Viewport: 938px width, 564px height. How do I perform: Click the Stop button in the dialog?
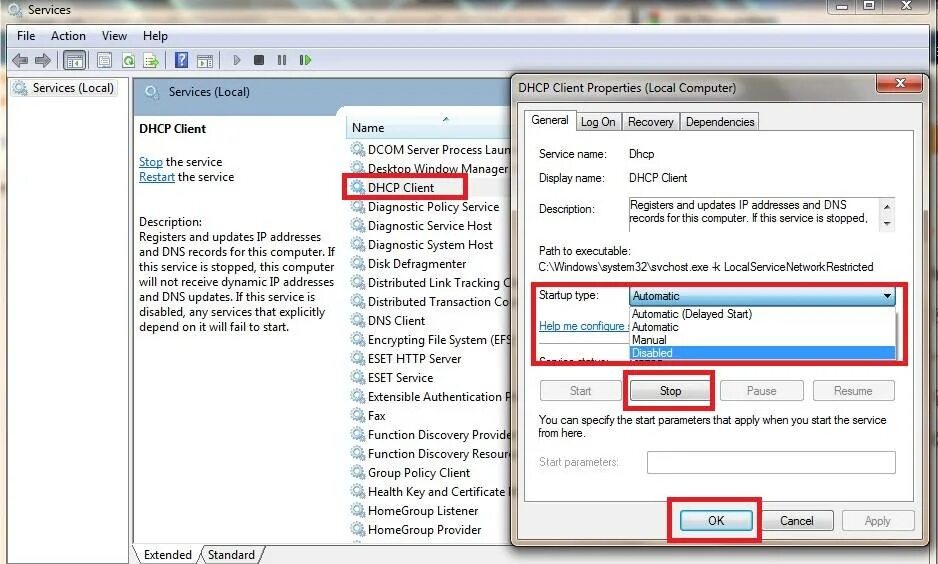click(670, 391)
